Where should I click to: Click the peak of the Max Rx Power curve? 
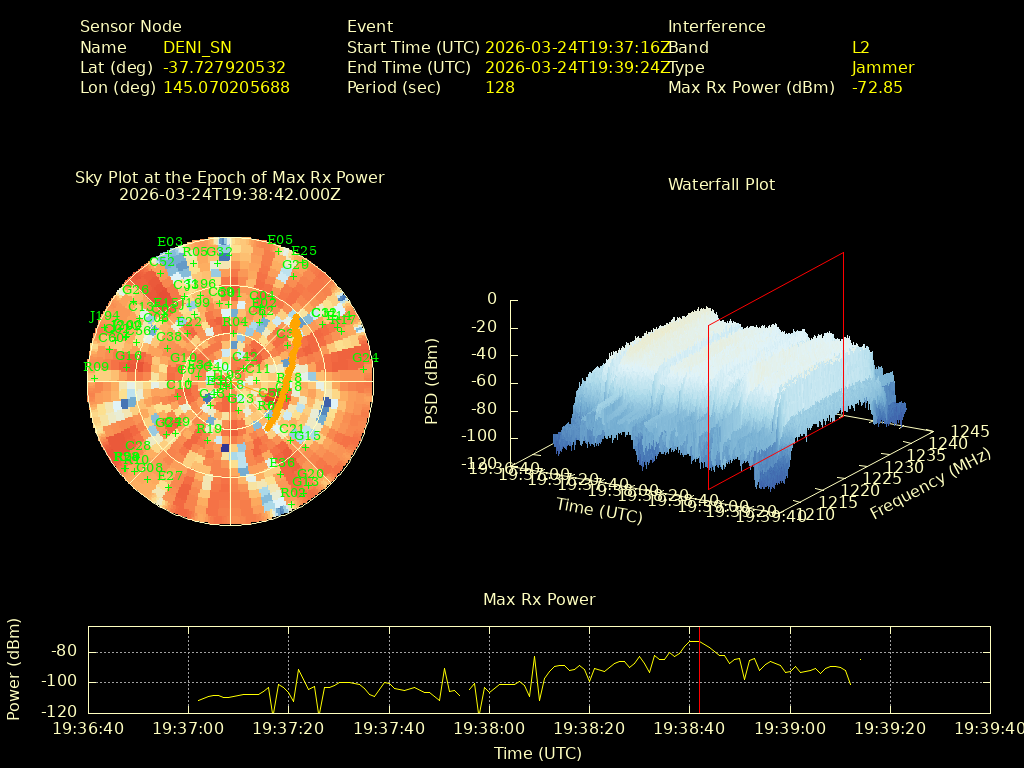(x=693, y=641)
